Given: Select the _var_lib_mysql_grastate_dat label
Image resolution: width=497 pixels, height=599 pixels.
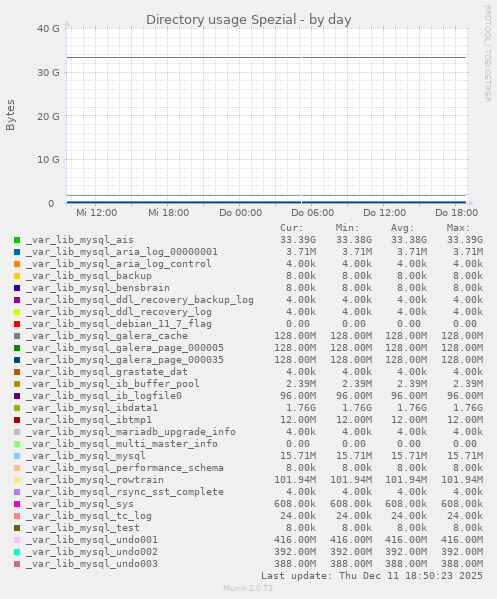Looking at the screenshot, I should click(107, 372).
